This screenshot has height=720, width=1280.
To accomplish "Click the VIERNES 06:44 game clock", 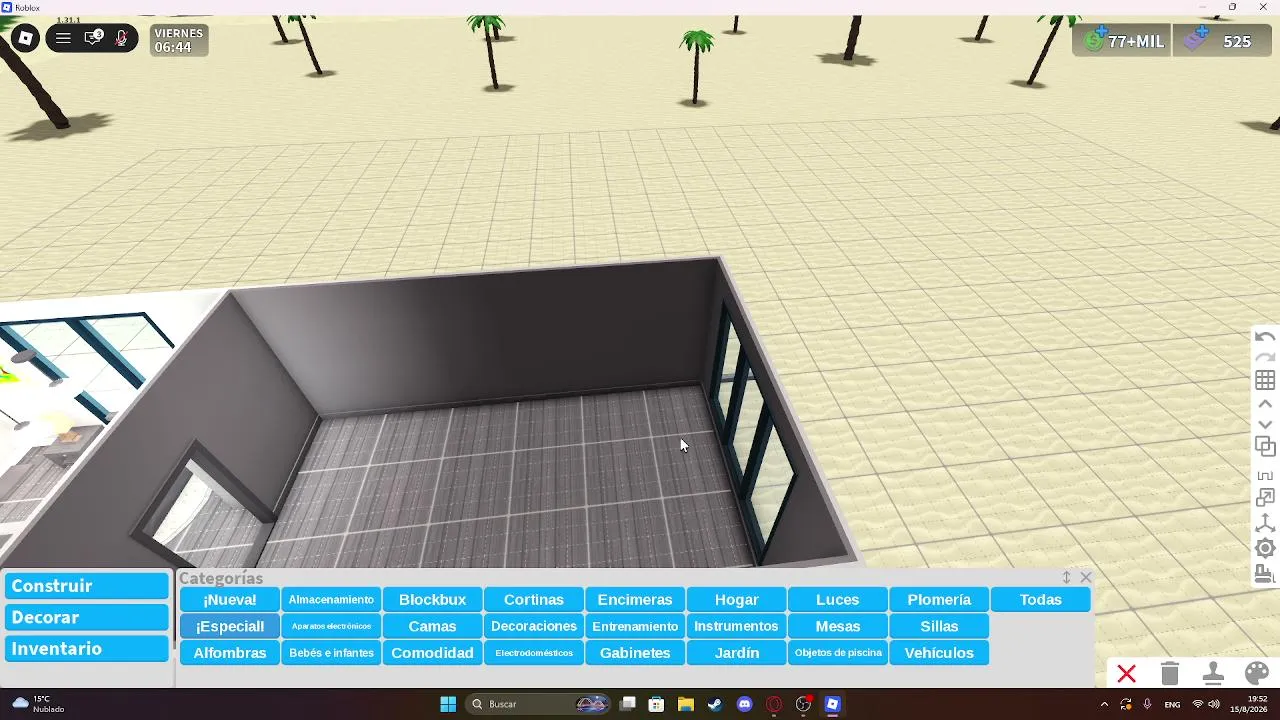I will 179,40.
